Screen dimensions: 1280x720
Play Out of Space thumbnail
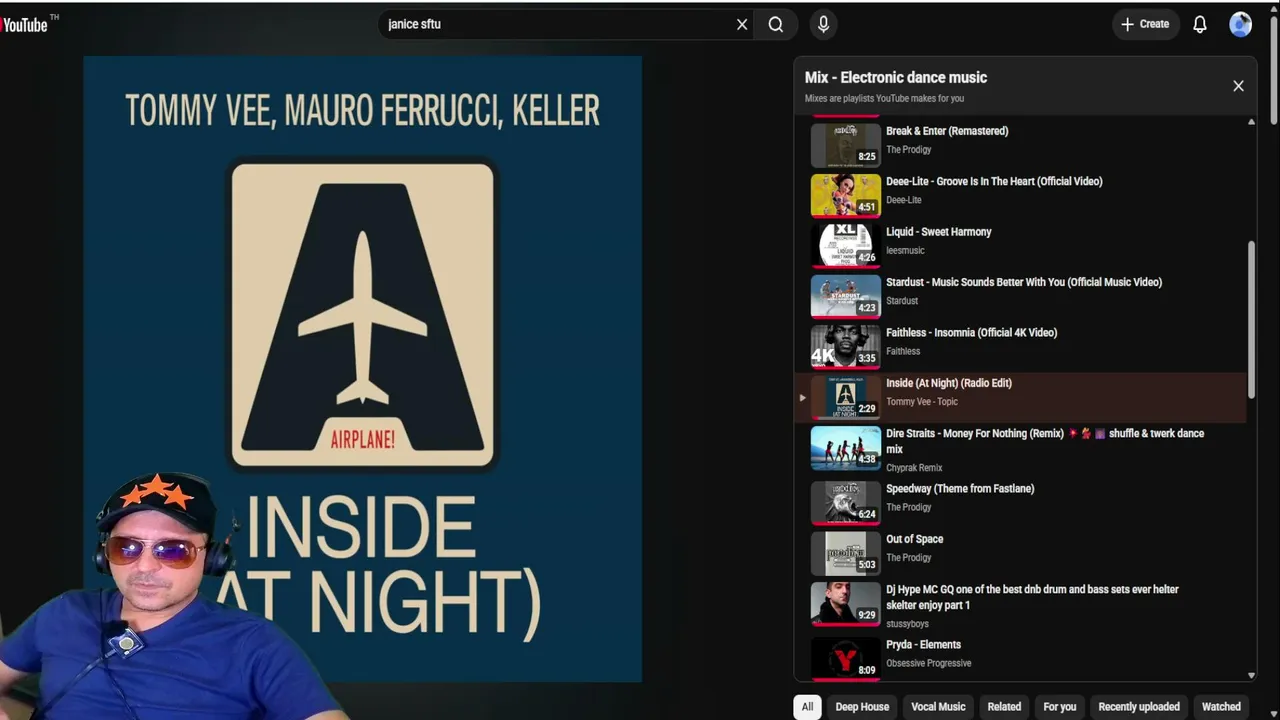tap(846, 554)
